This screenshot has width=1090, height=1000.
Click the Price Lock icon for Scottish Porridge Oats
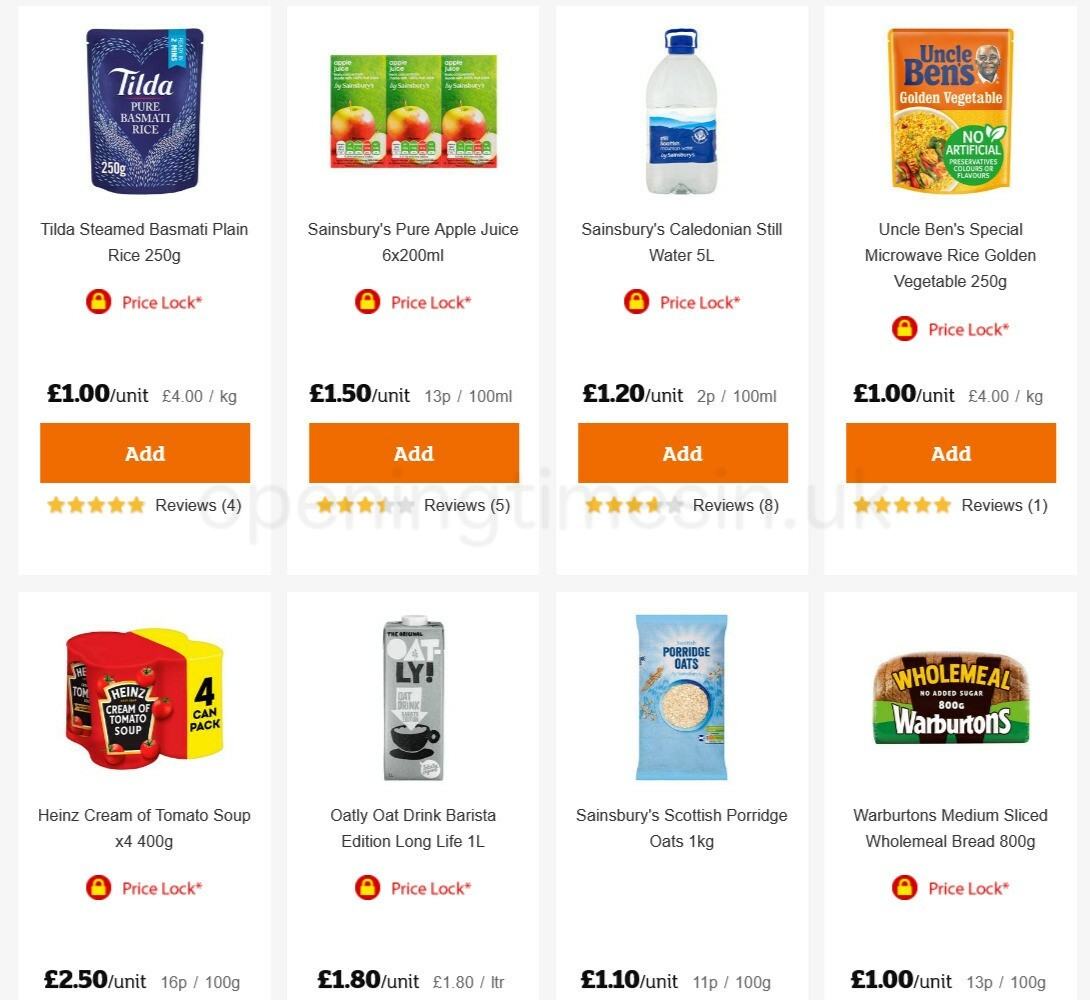pos(636,888)
